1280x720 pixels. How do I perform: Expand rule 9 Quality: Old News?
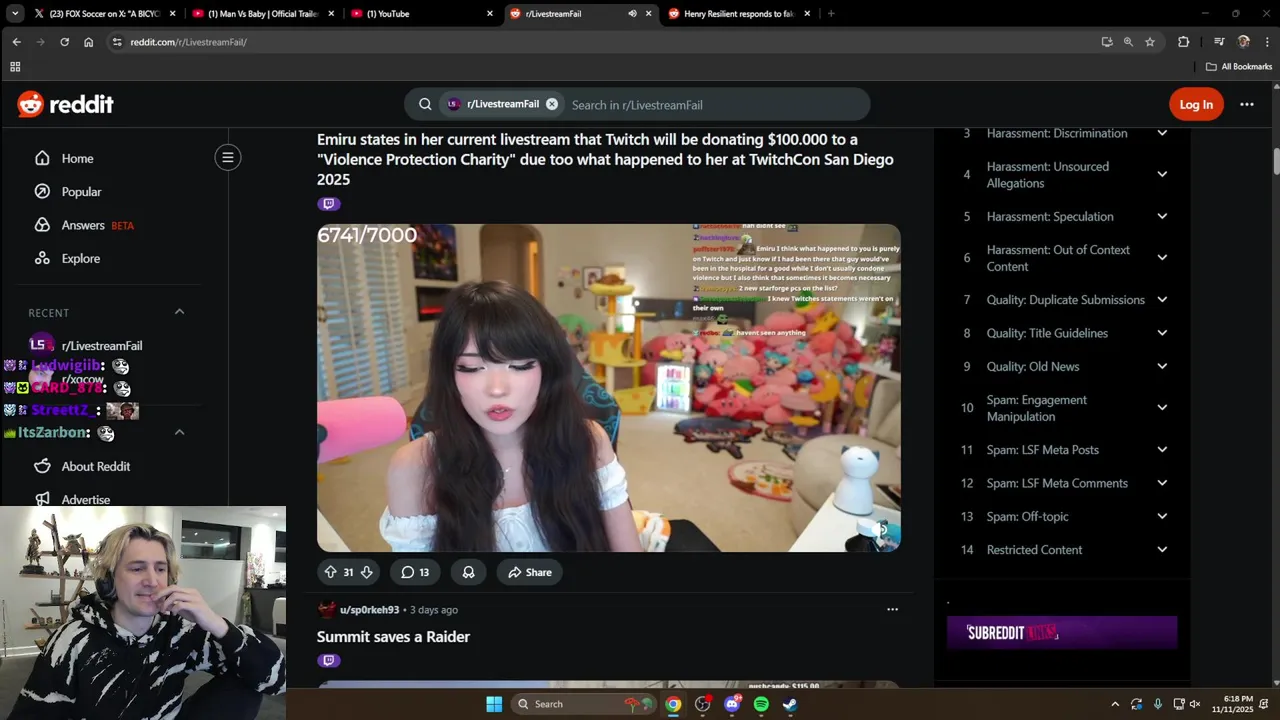pyautogui.click(x=1162, y=366)
